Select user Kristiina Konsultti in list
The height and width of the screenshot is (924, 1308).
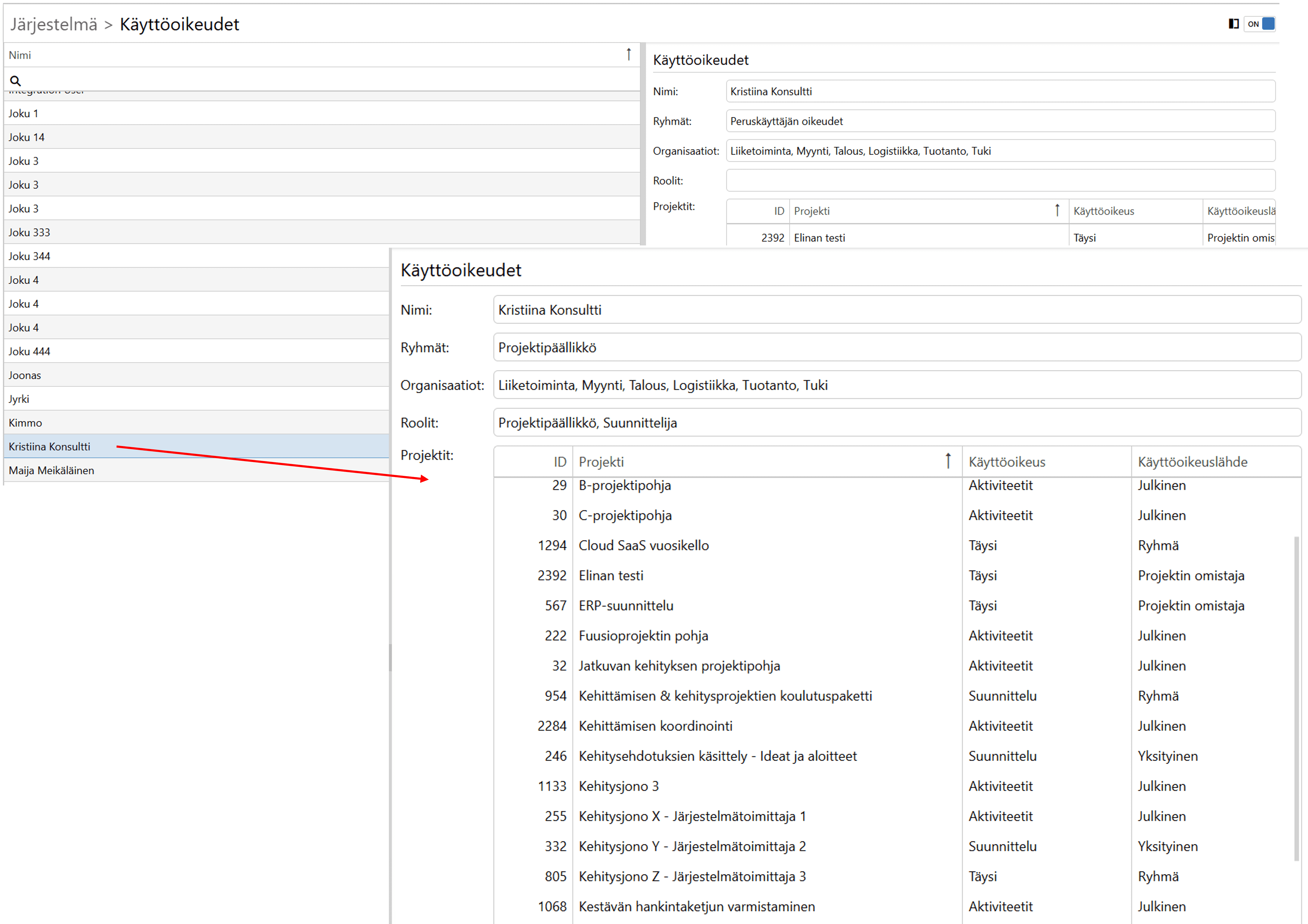click(x=50, y=447)
